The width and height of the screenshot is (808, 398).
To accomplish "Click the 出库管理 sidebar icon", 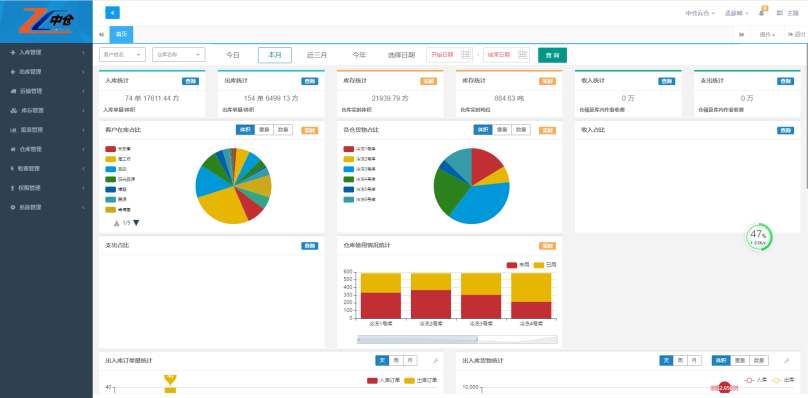I will tap(12, 72).
